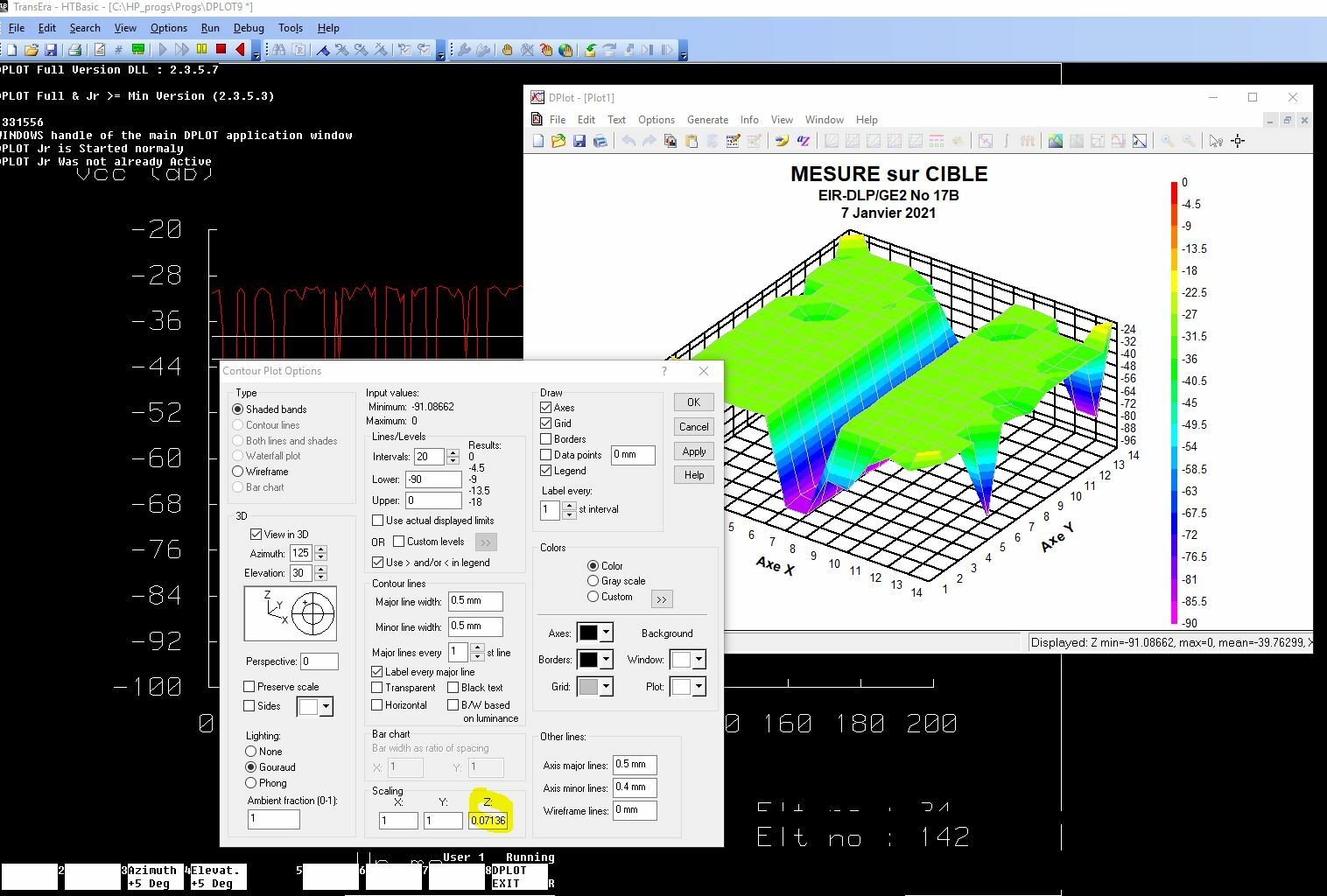
Task: Click the red step-back arrow in HTBasic toolbar
Action: (x=240, y=50)
